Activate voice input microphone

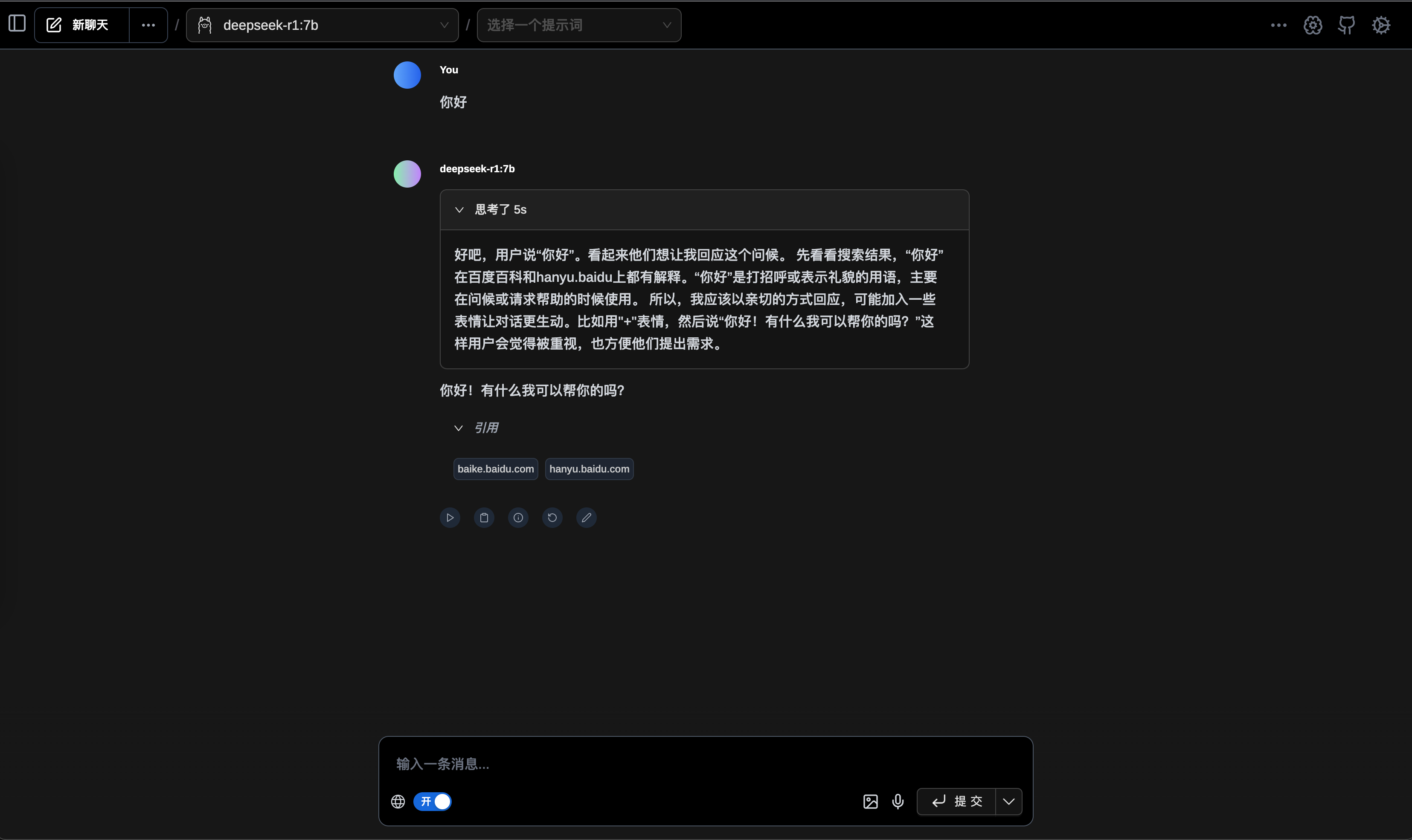tap(898, 801)
